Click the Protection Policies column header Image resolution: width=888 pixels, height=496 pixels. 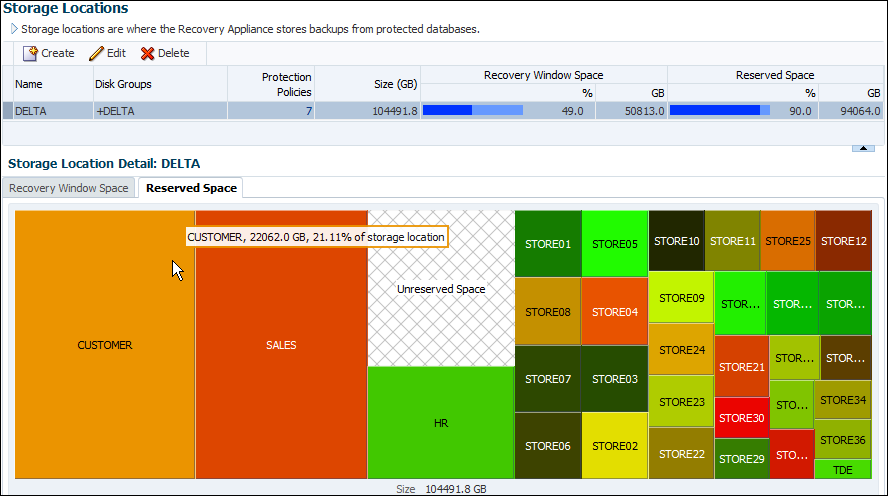tap(271, 84)
